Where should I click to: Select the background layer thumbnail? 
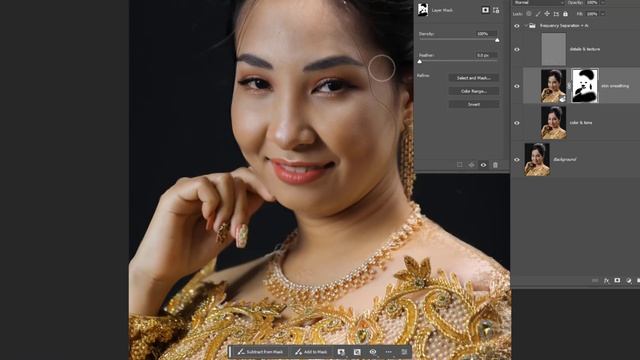coord(537,159)
